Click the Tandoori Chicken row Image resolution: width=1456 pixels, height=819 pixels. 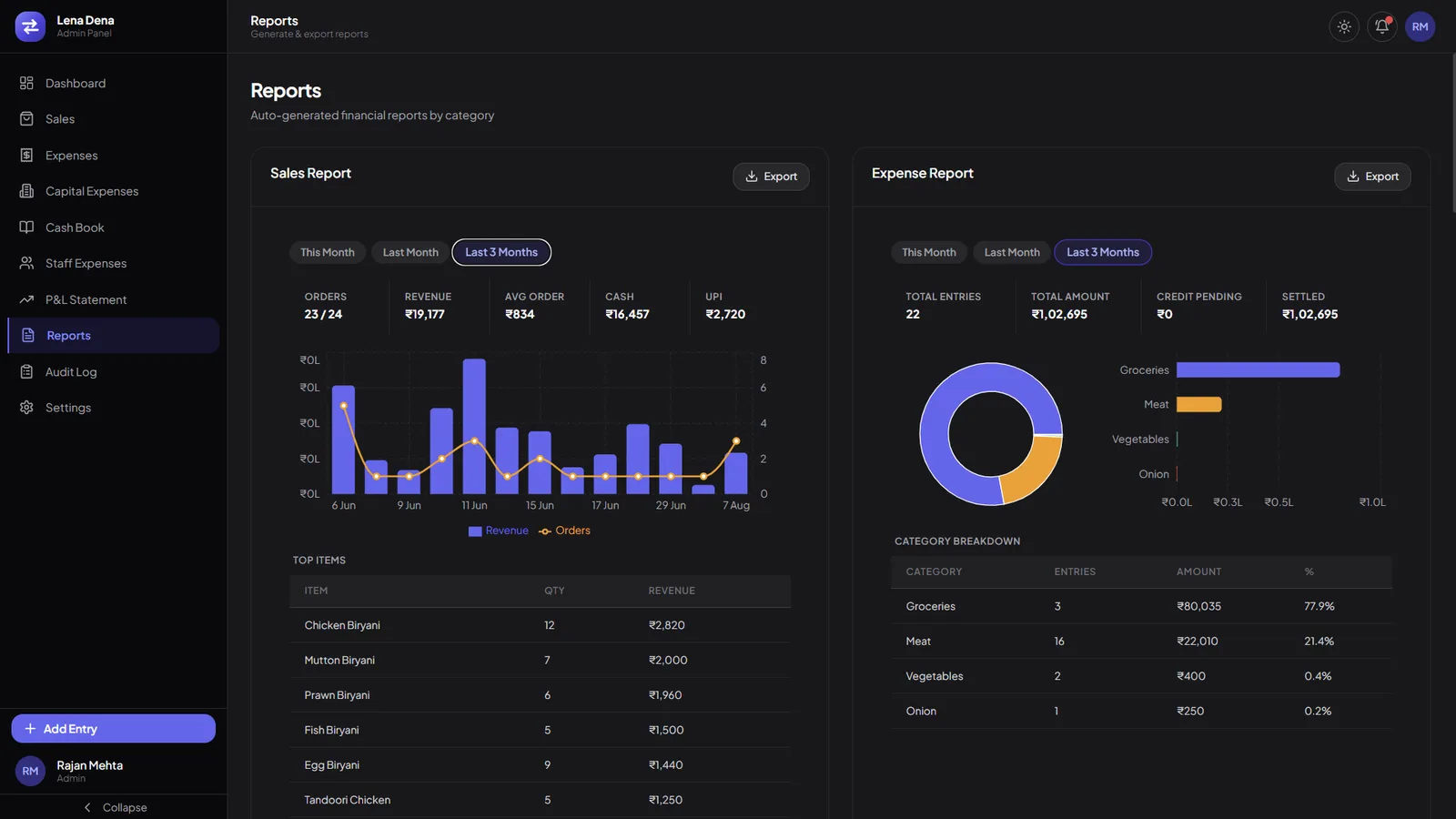541,800
